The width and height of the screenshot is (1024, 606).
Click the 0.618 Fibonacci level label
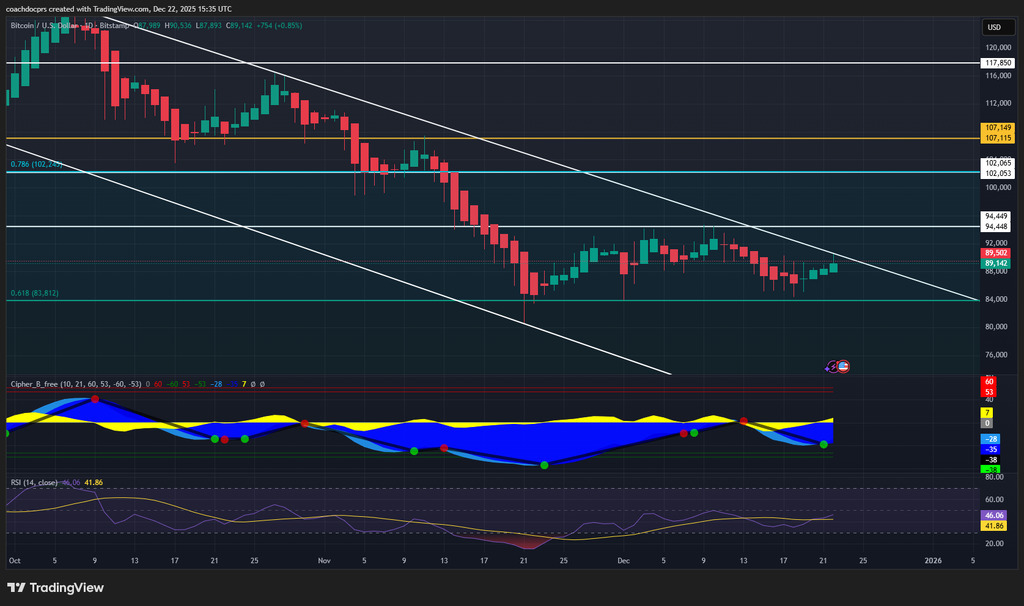pyautogui.click(x=34, y=293)
